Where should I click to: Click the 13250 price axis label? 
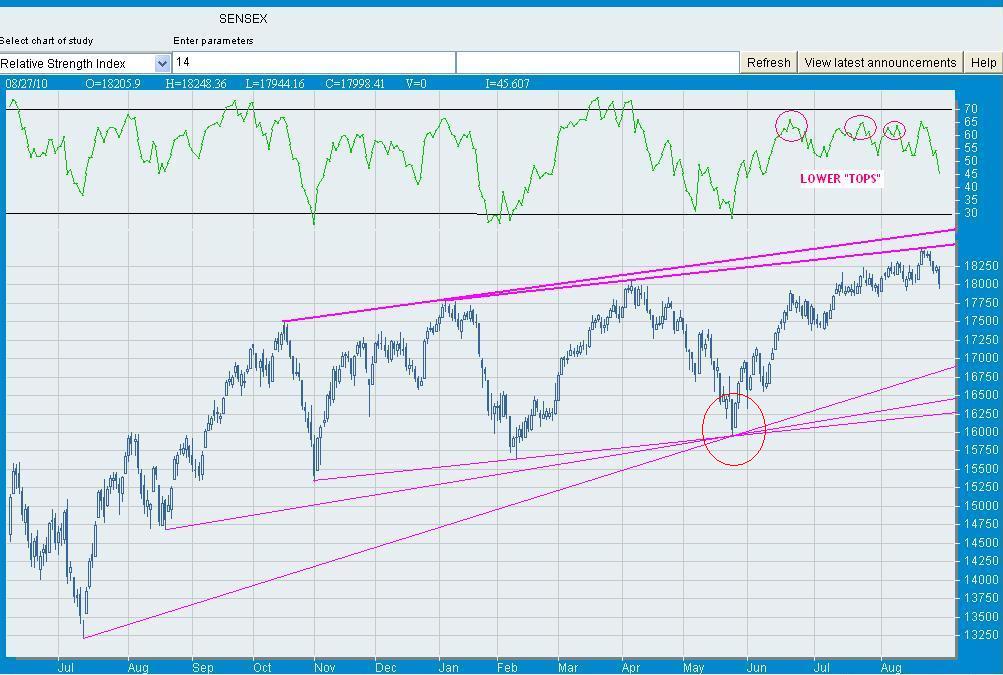tap(981, 635)
